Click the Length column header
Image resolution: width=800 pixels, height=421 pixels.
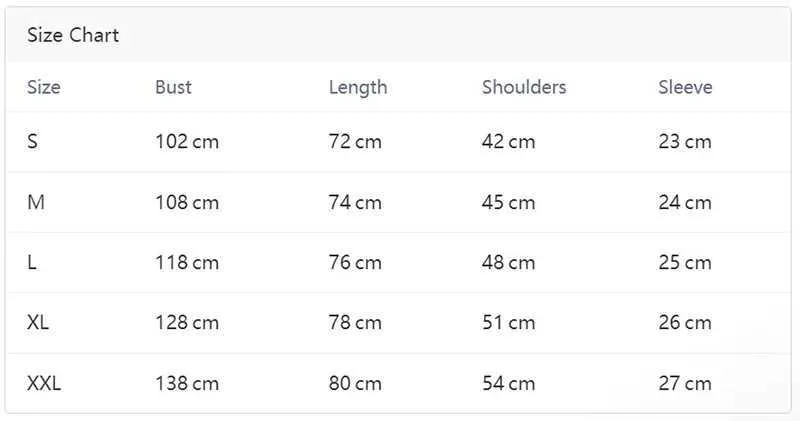[357, 87]
